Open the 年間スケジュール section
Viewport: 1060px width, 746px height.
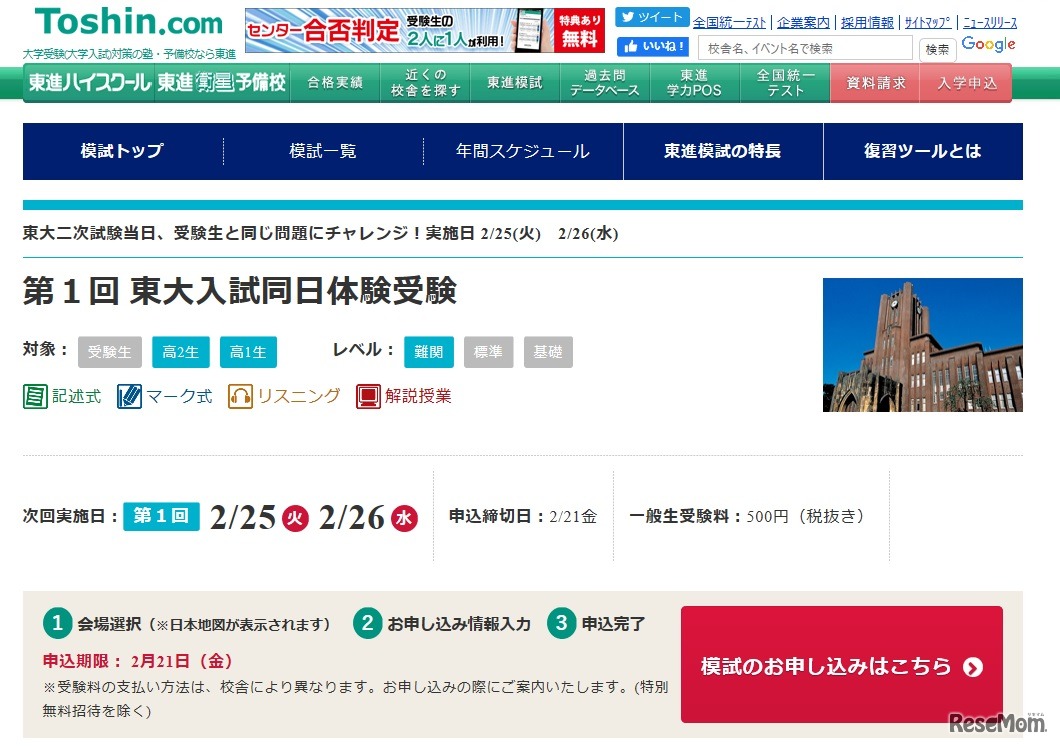click(x=523, y=151)
